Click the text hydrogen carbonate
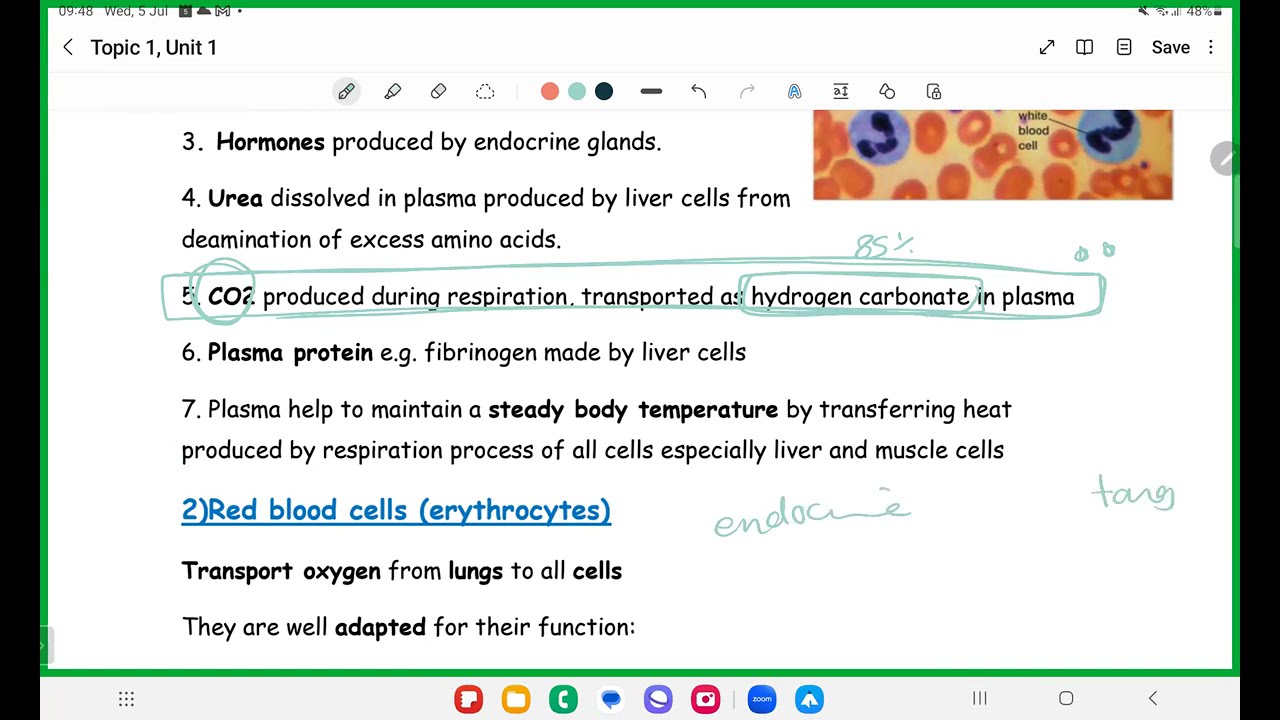Viewport: 1280px width, 720px height. point(860,297)
